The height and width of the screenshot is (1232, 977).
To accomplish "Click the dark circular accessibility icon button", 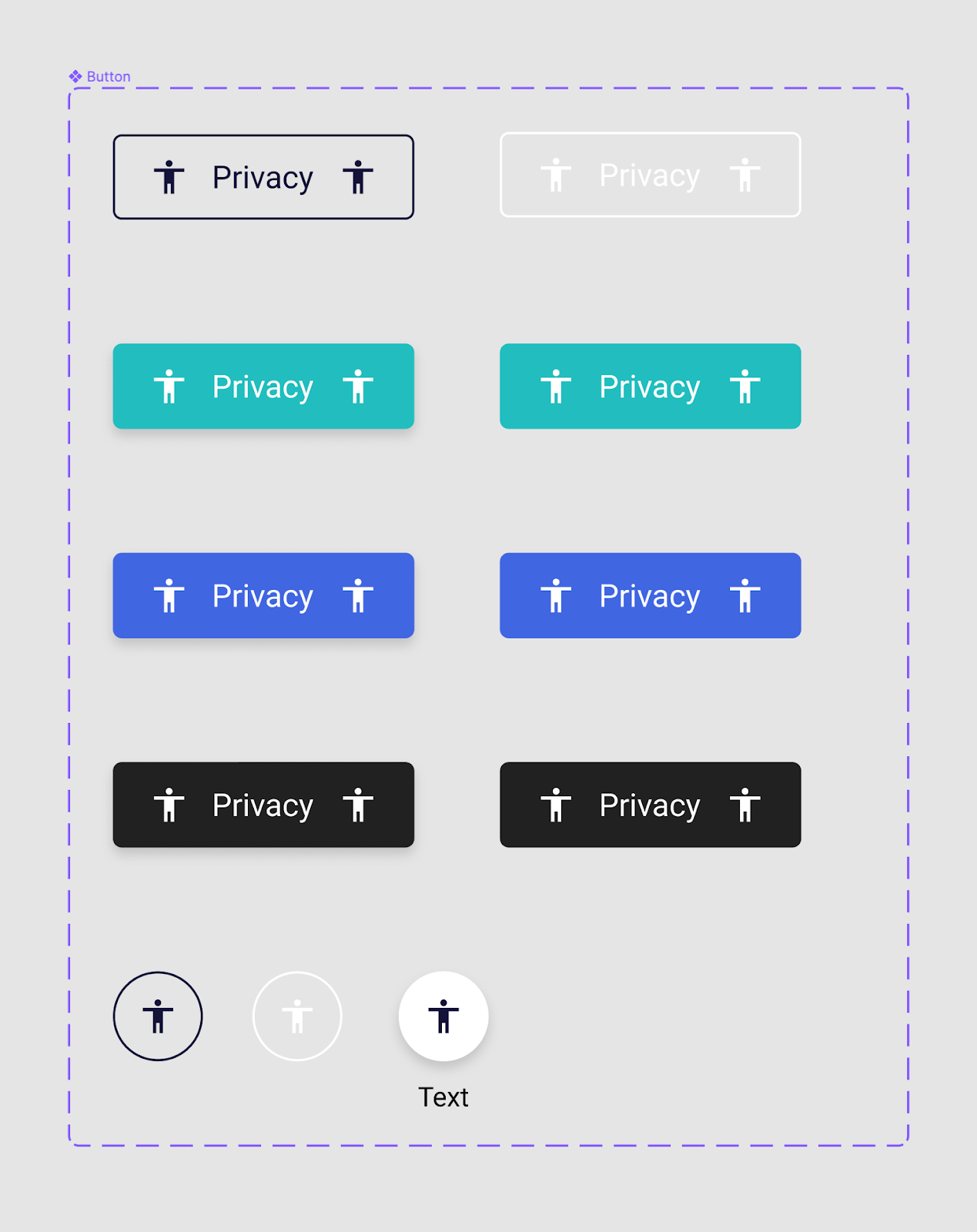I will [x=158, y=1016].
